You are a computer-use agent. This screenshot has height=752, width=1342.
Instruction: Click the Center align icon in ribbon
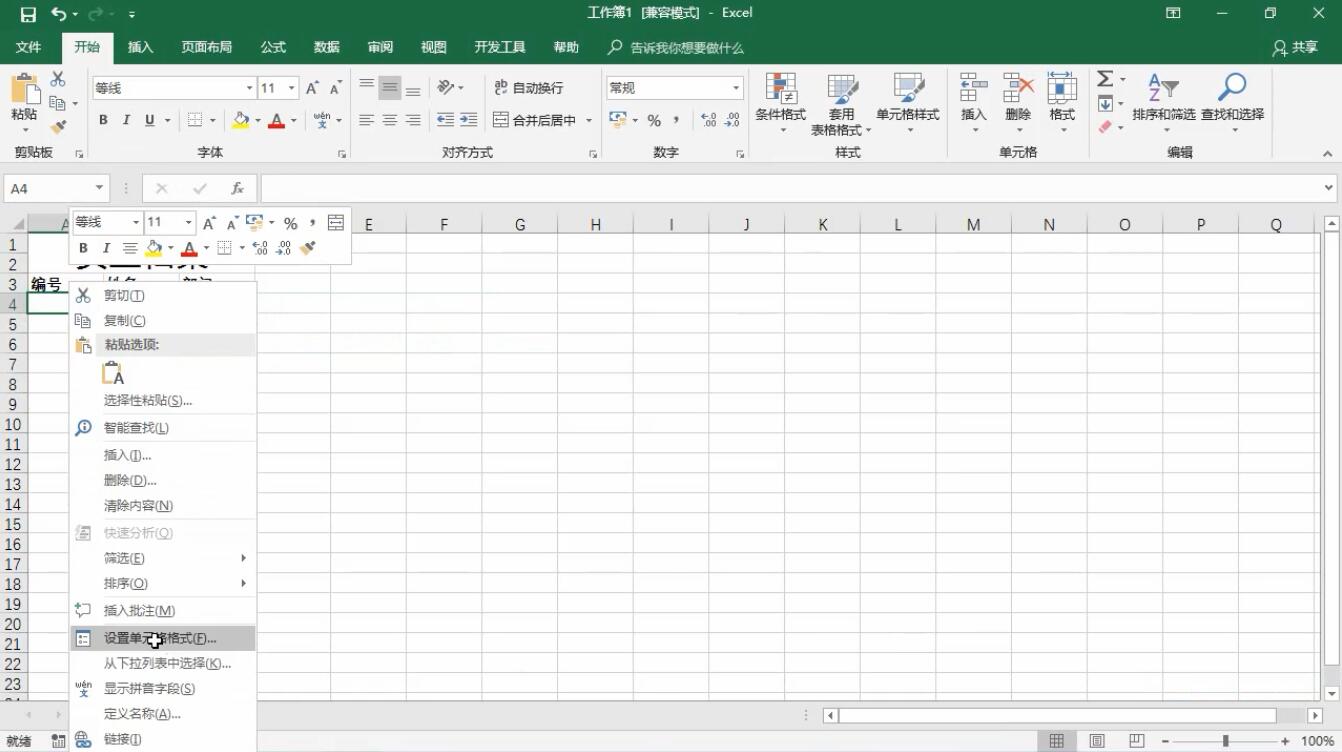pyautogui.click(x=390, y=120)
